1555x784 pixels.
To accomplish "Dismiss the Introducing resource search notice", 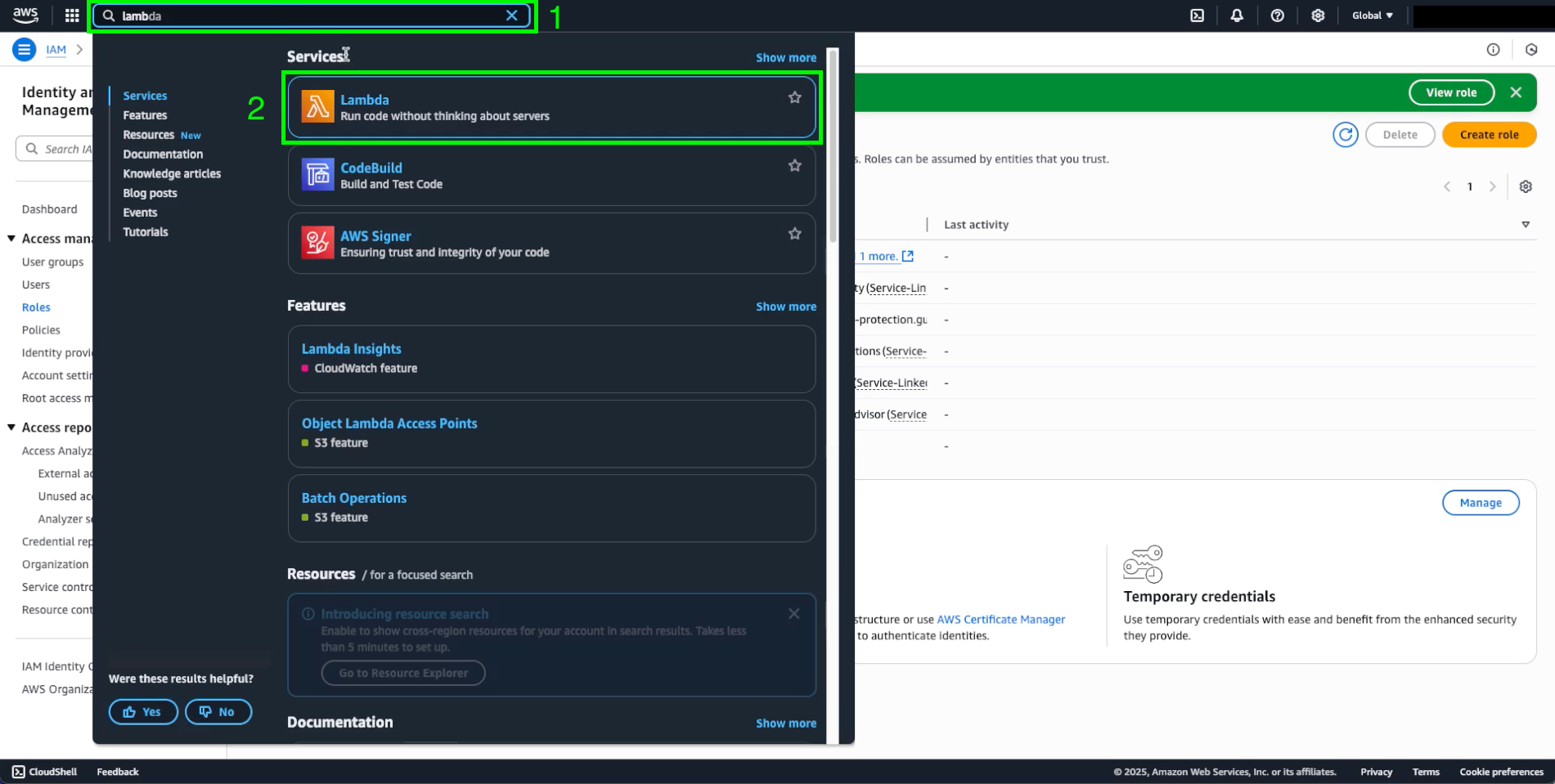I will click(793, 614).
